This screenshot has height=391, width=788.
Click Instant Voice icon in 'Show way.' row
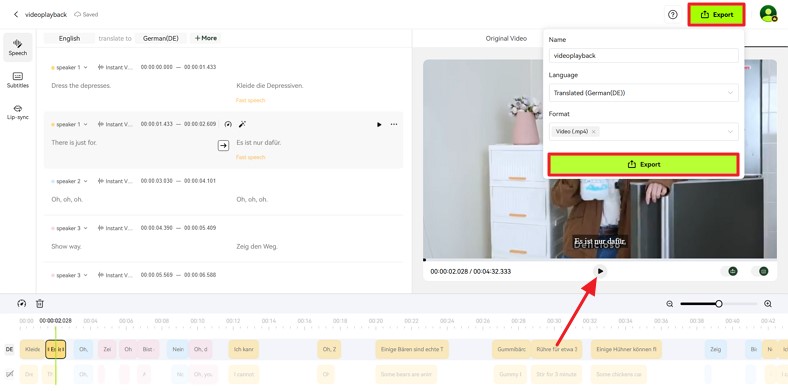(x=101, y=228)
